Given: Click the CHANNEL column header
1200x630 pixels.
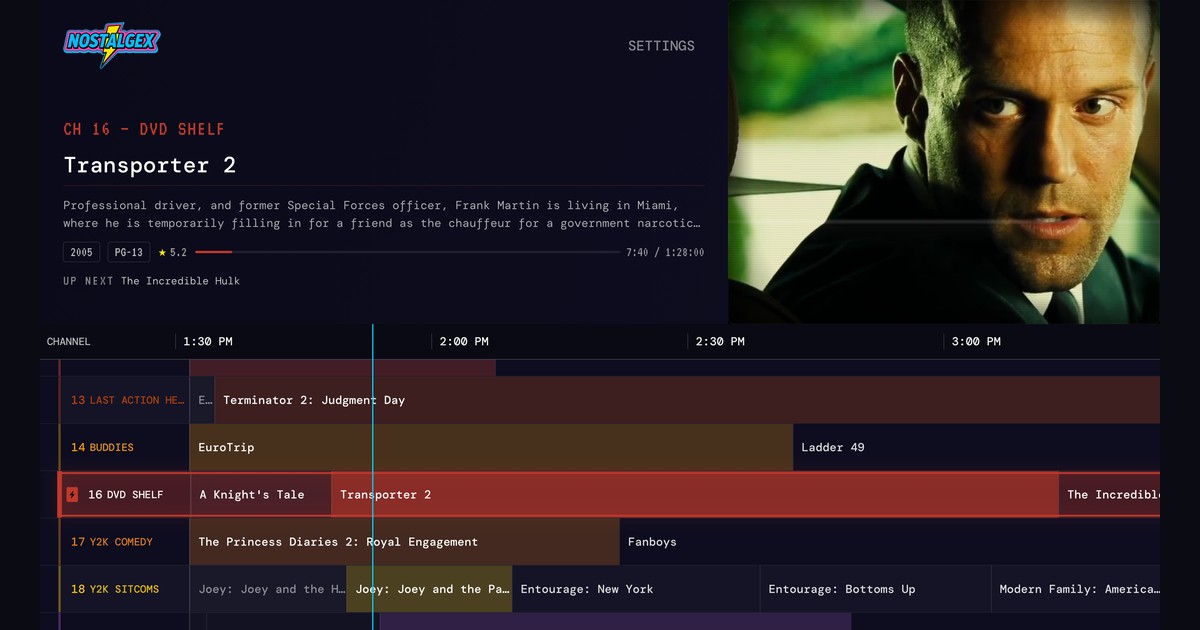Looking at the screenshot, I should [68, 342].
